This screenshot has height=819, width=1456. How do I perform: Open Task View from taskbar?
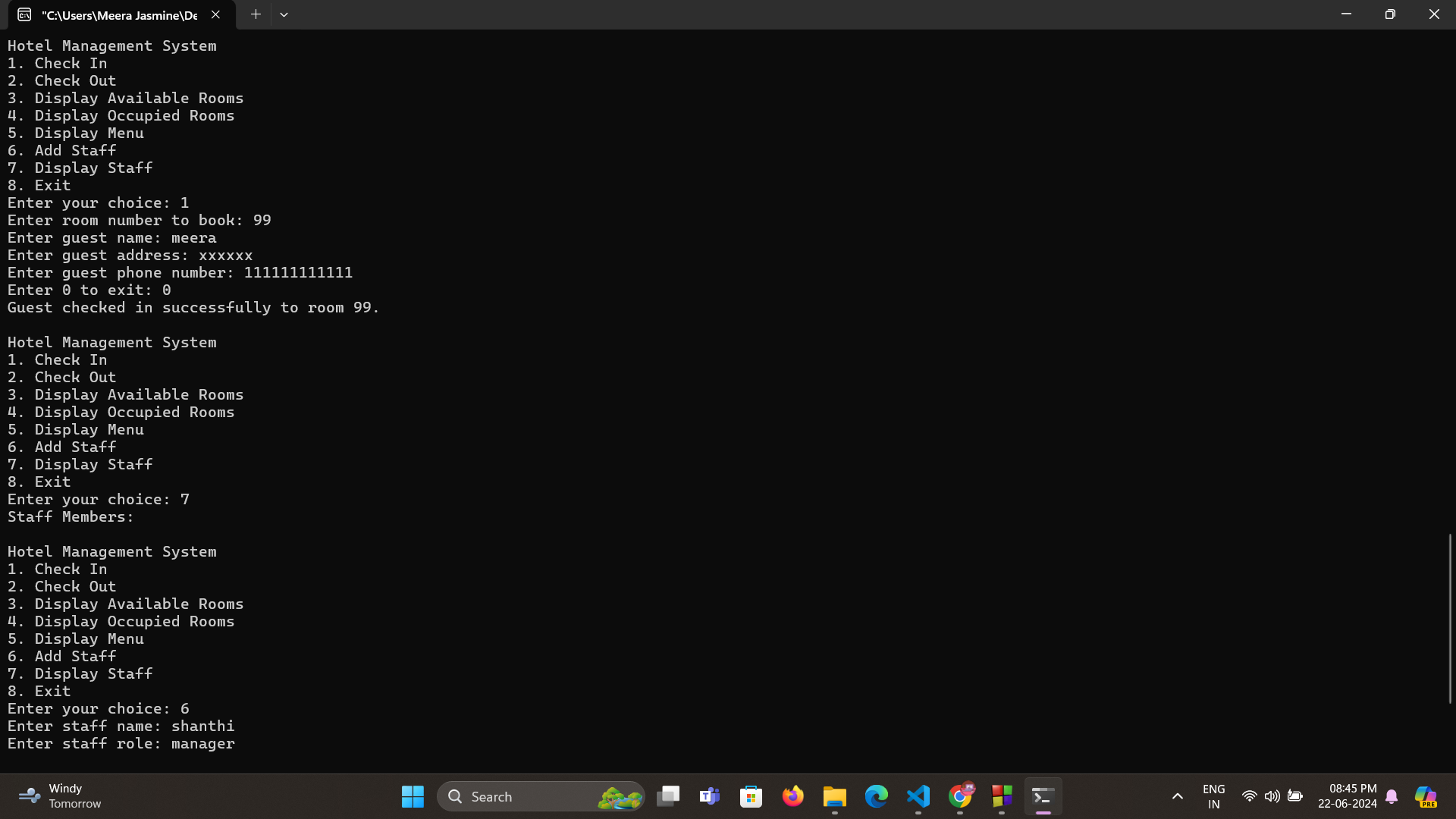668,796
